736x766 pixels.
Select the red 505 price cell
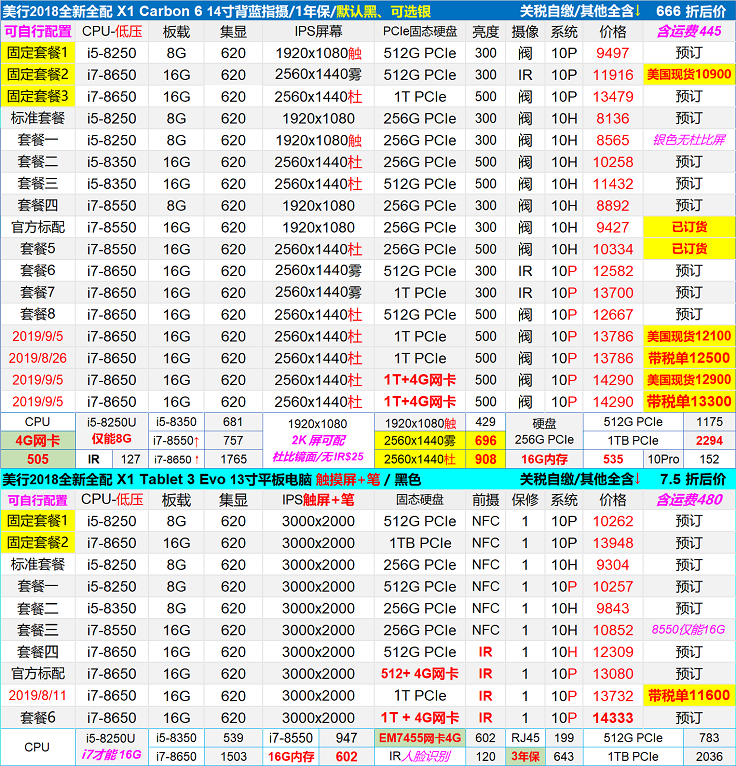click(x=38, y=459)
